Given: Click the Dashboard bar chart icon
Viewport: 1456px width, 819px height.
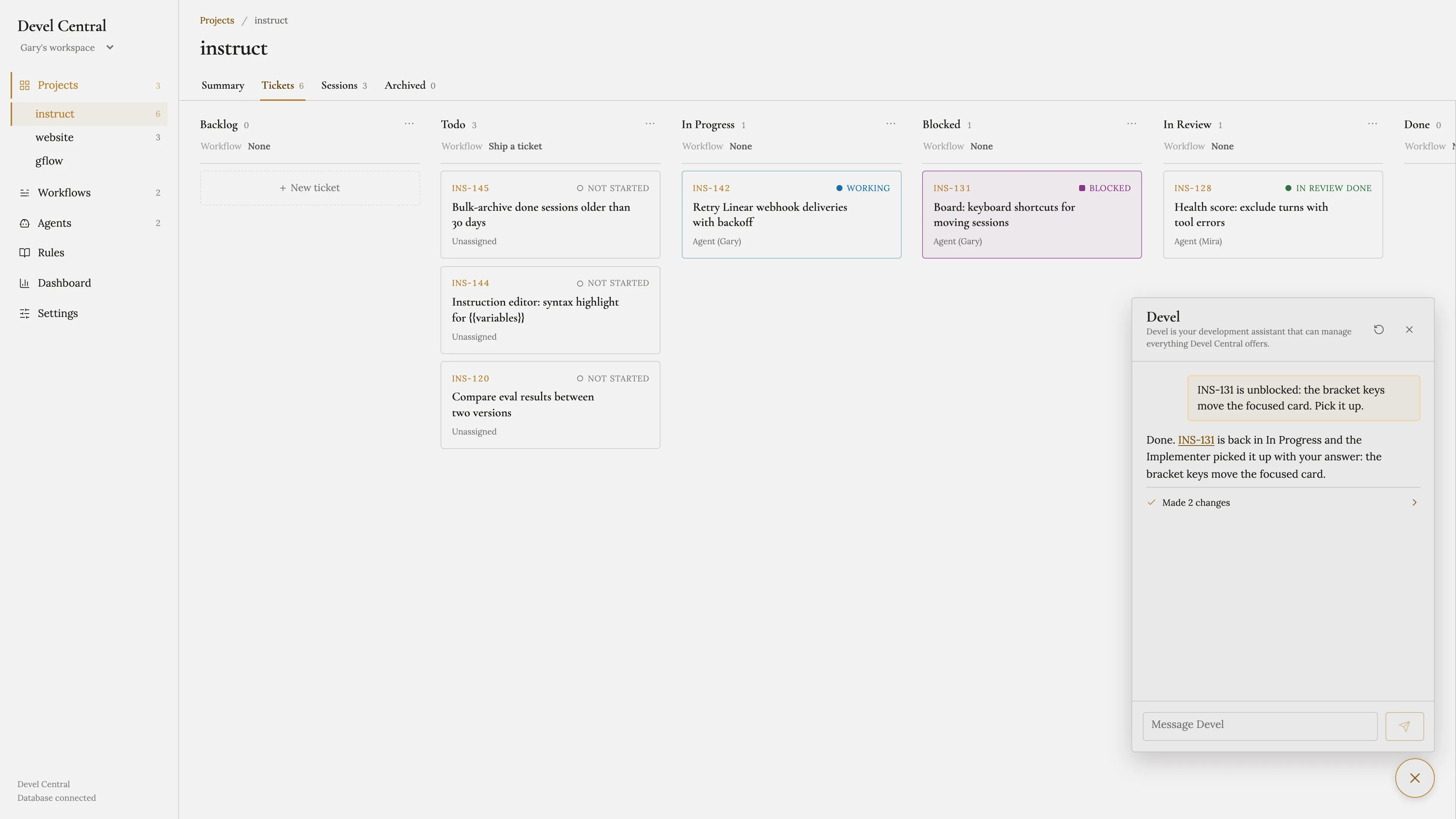Looking at the screenshot, I should 24,283.
